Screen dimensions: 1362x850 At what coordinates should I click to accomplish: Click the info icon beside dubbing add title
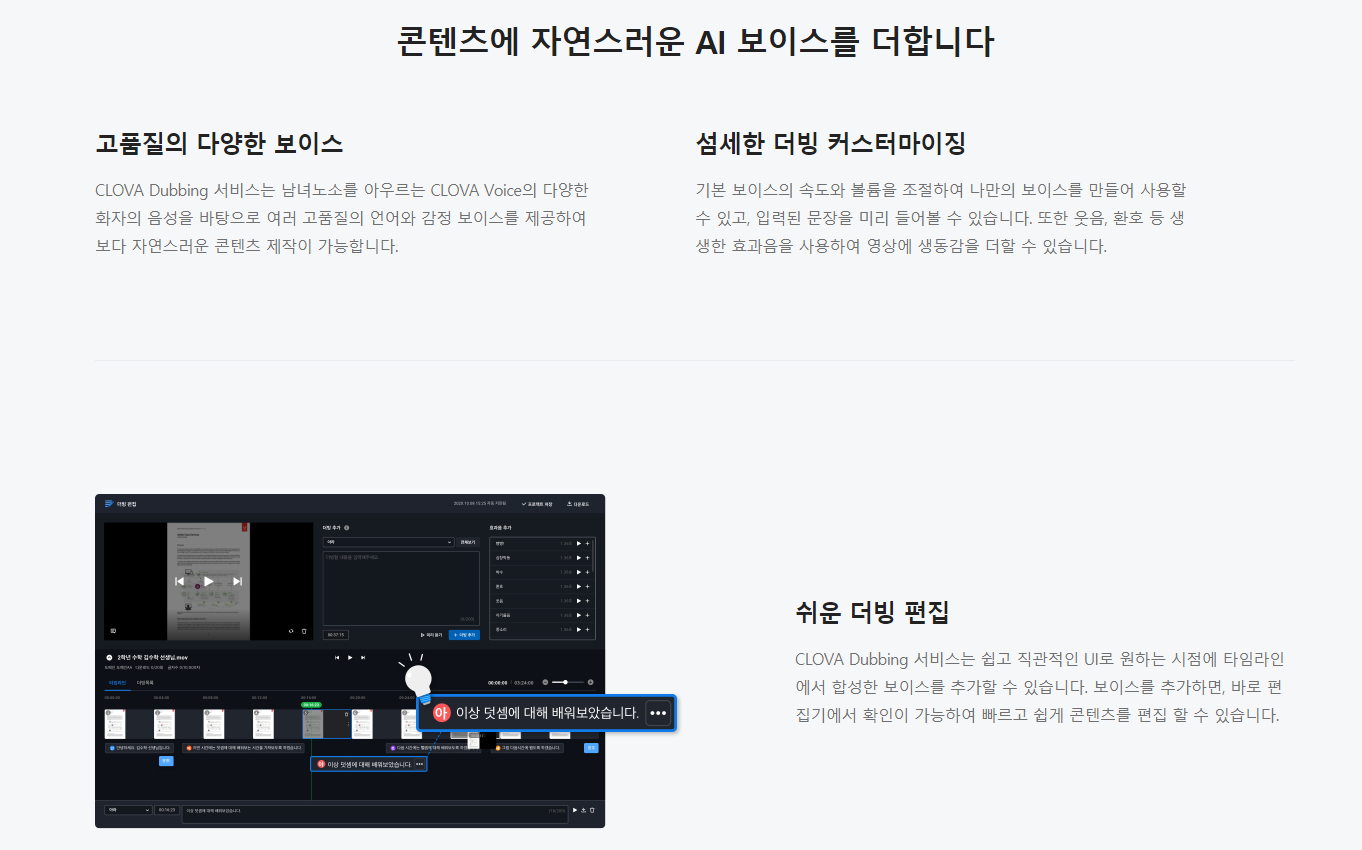click(x=346, y=528)
